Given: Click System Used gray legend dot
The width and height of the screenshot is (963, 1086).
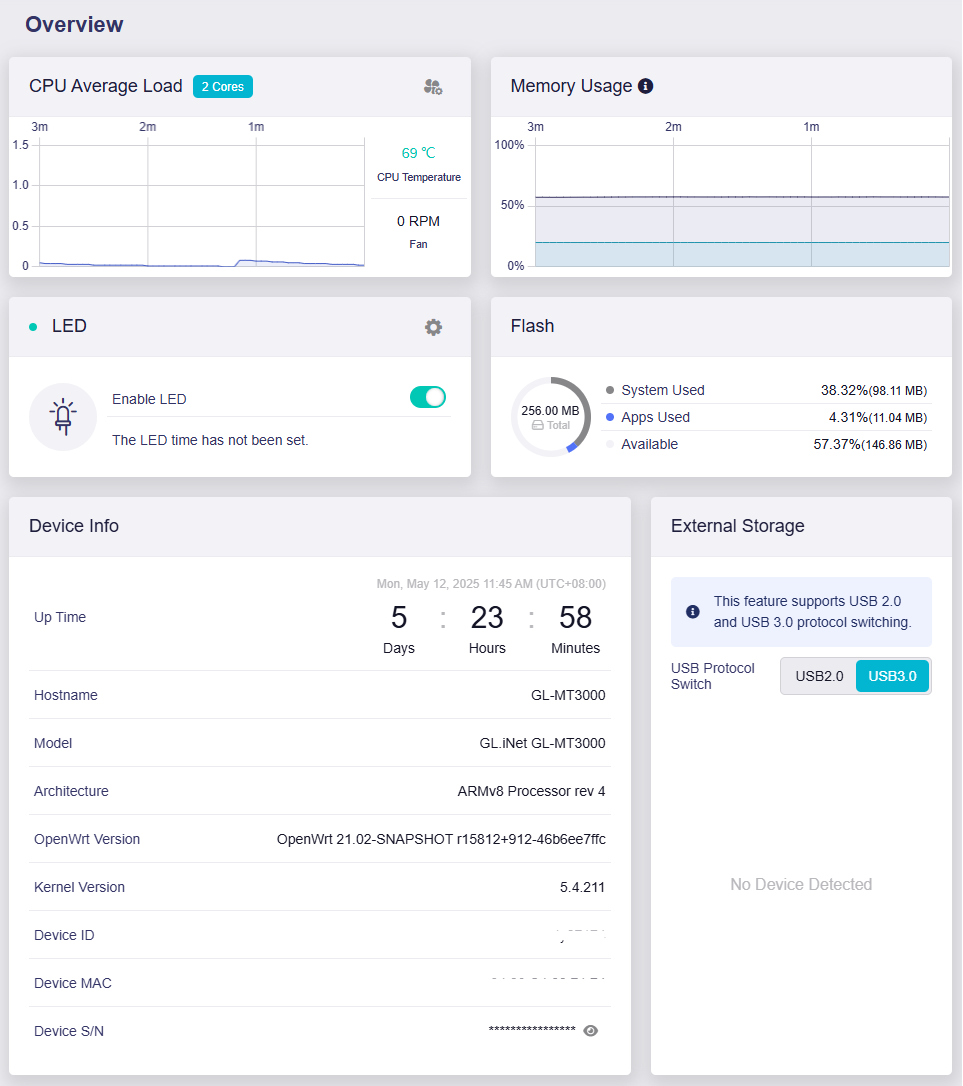Looking at the screenshot, I should click(610, 390).
